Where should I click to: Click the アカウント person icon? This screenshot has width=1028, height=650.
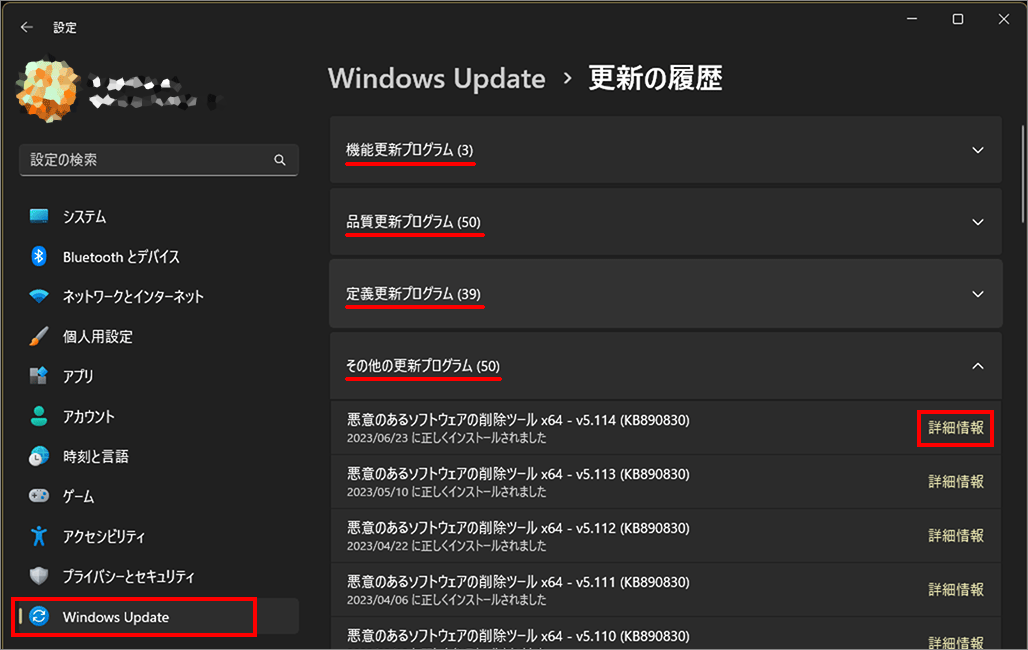39,416
